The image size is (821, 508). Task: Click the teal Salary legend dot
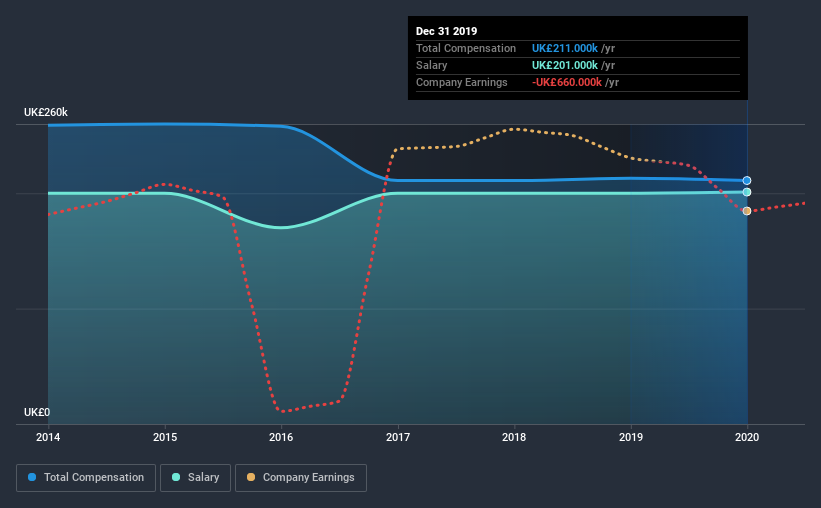pos(176,477)
